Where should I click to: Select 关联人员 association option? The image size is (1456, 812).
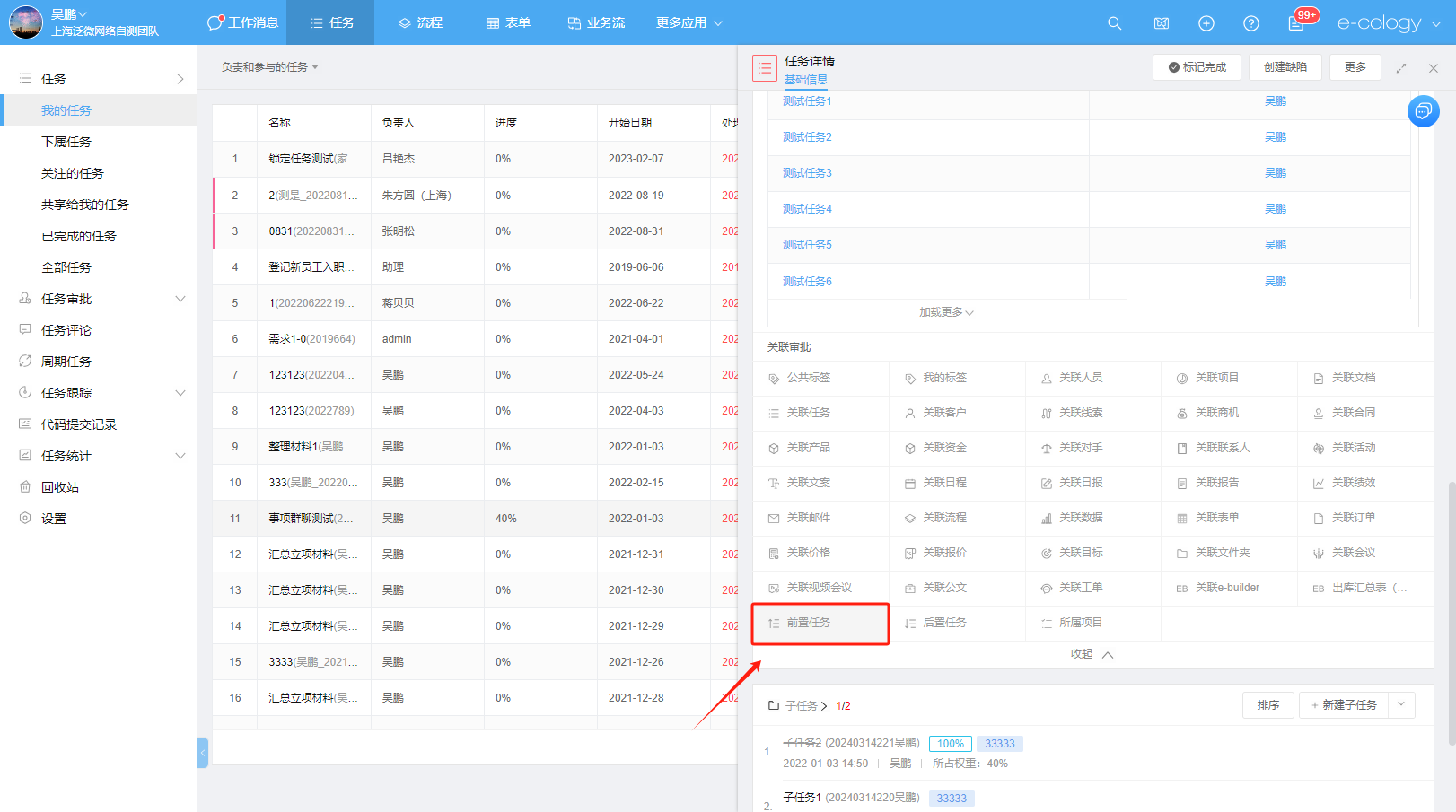(x=1092, y=378)
